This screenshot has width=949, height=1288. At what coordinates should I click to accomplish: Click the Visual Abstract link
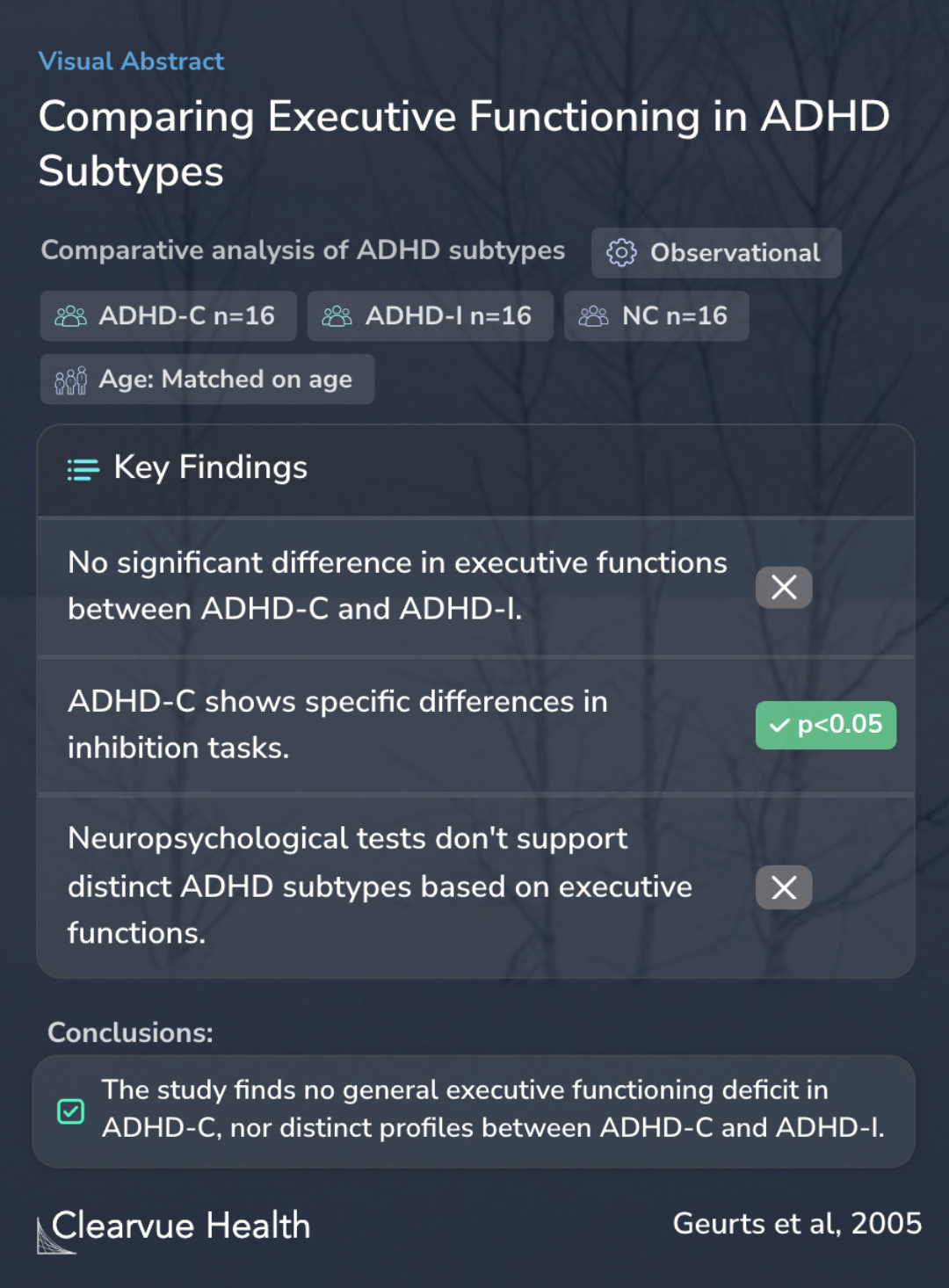(132, 62)
